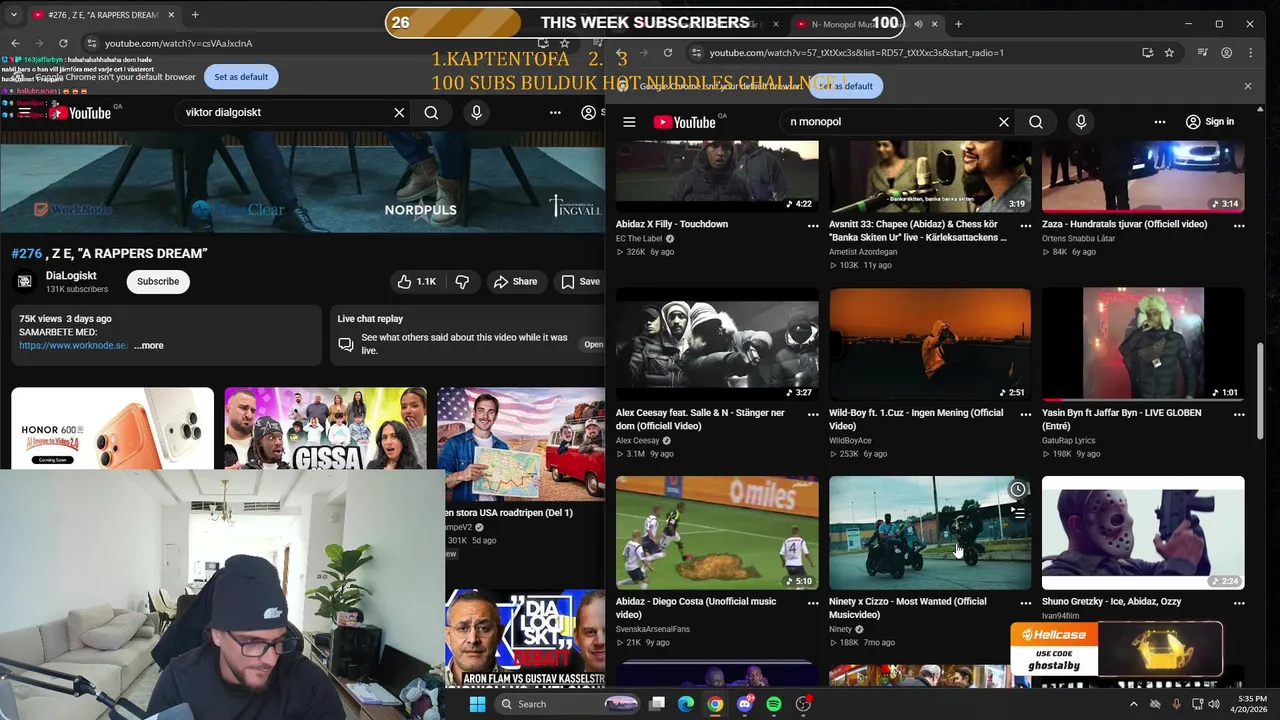1280x720 pixels.
Task: Dismiss the default browser infobar in right window
Action: (1247, 86)
